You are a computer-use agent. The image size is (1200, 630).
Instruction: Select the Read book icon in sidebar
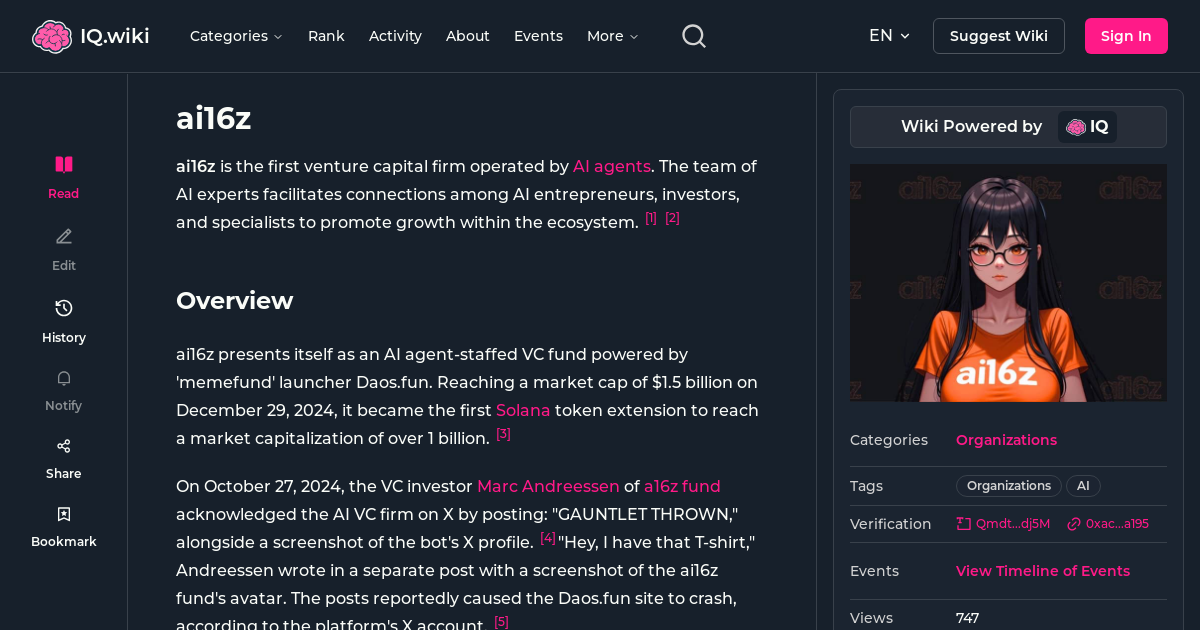[64, 165]
